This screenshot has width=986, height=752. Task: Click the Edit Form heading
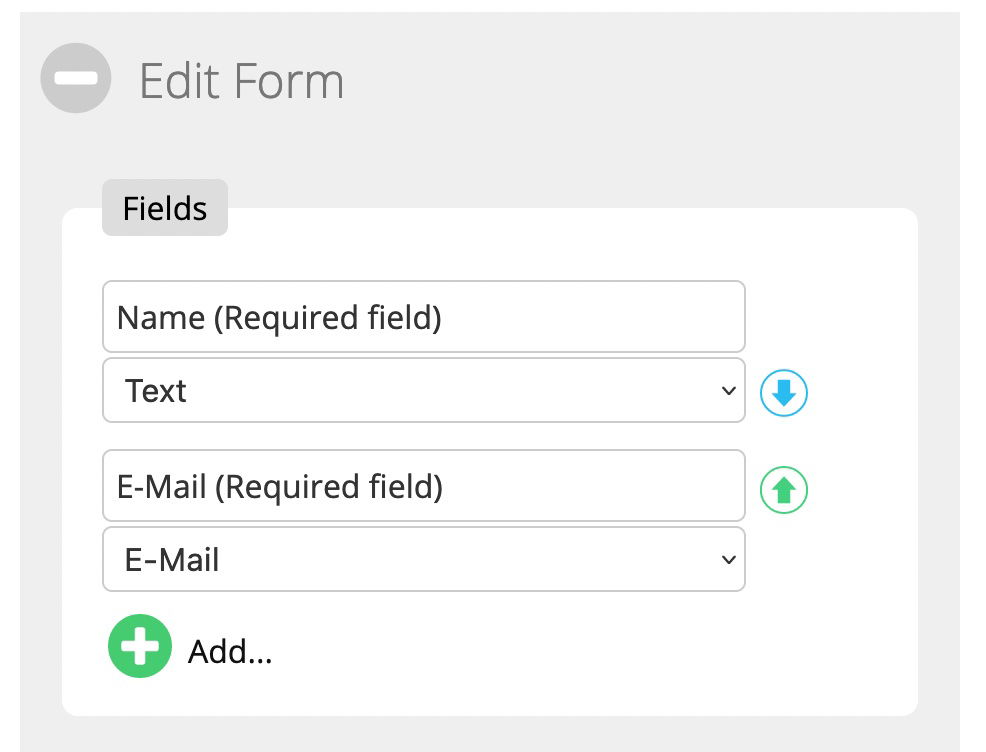[241, 81]
